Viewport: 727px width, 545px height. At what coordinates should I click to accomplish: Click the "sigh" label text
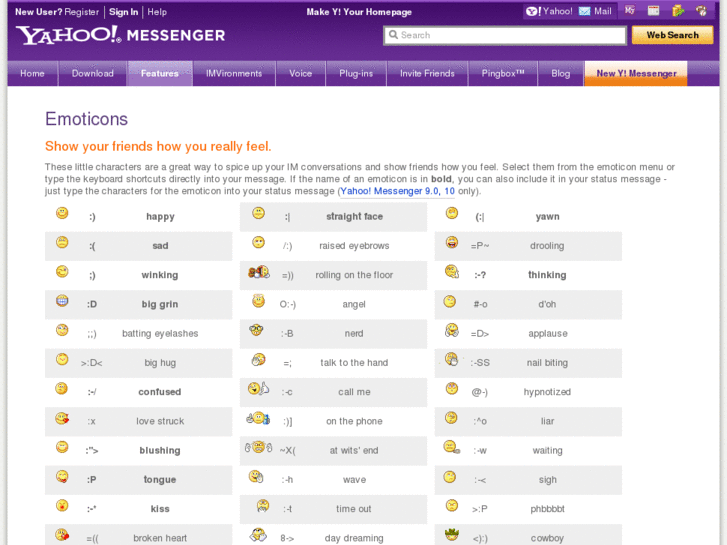pos(548,480)
